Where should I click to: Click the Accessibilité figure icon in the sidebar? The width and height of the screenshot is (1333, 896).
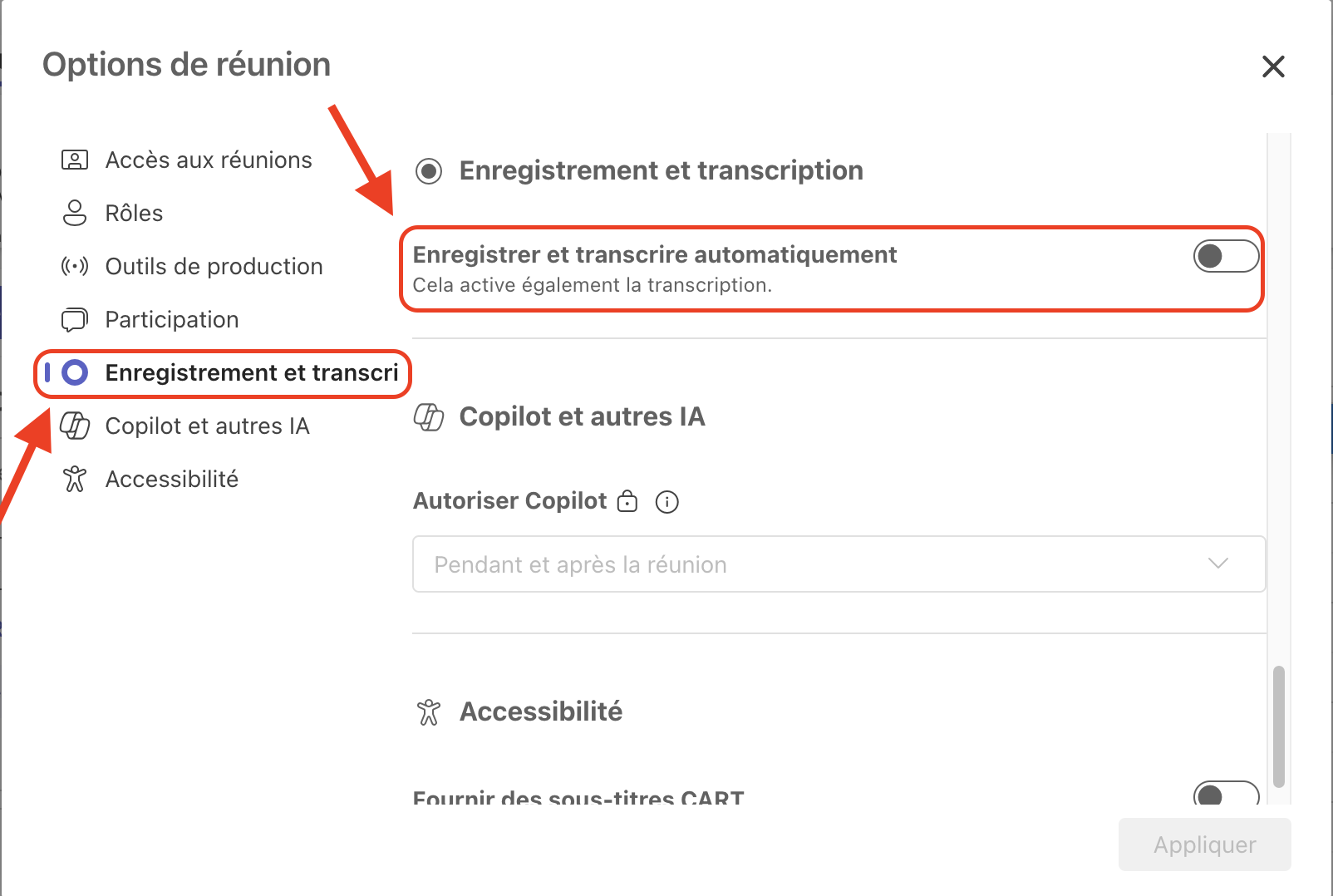(x=75, y=479)
